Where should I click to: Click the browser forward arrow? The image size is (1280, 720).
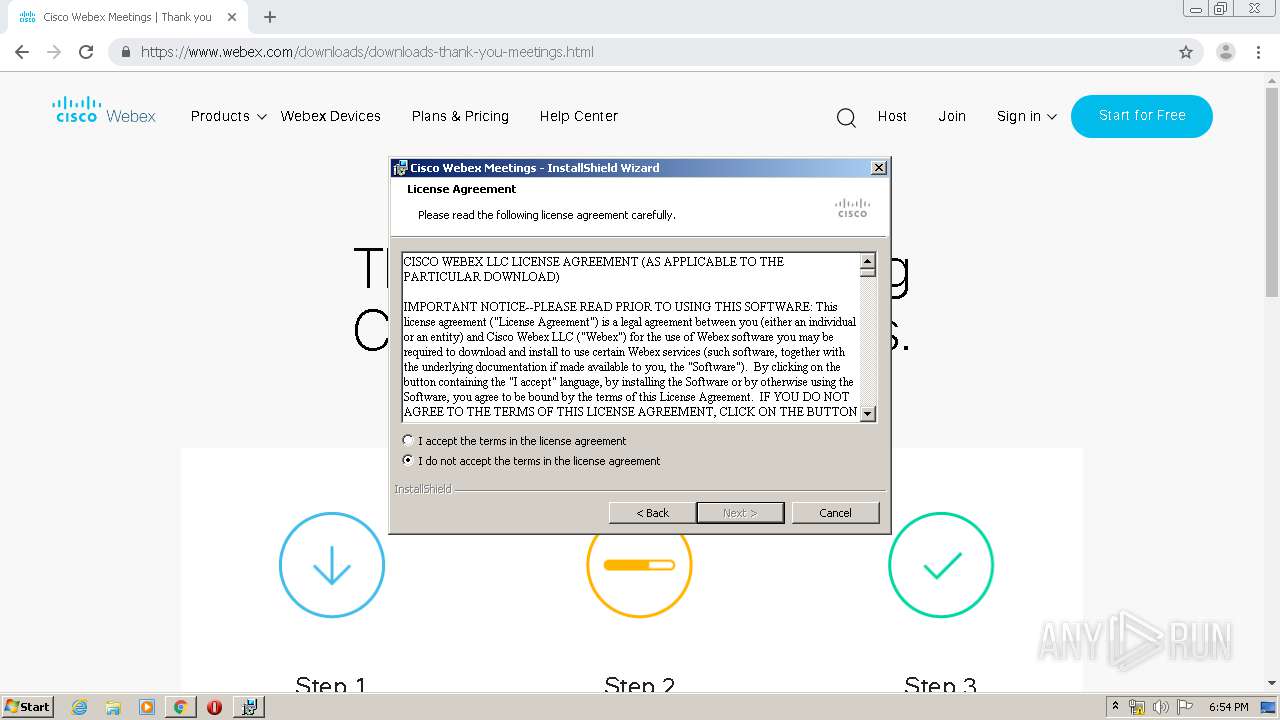pyautogui.click(x=54, y=52)
